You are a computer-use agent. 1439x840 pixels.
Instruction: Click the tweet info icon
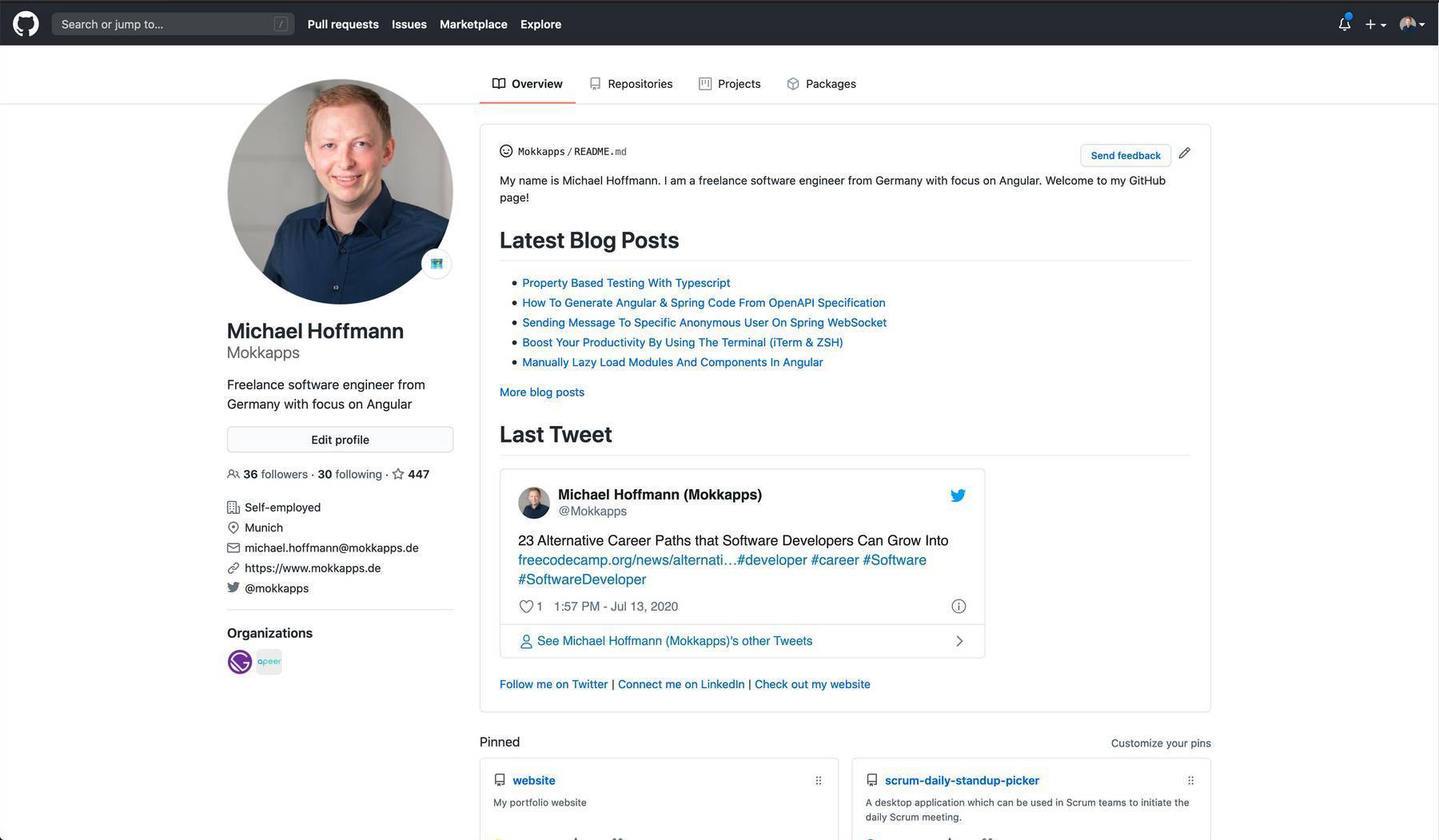click(959, 607)
